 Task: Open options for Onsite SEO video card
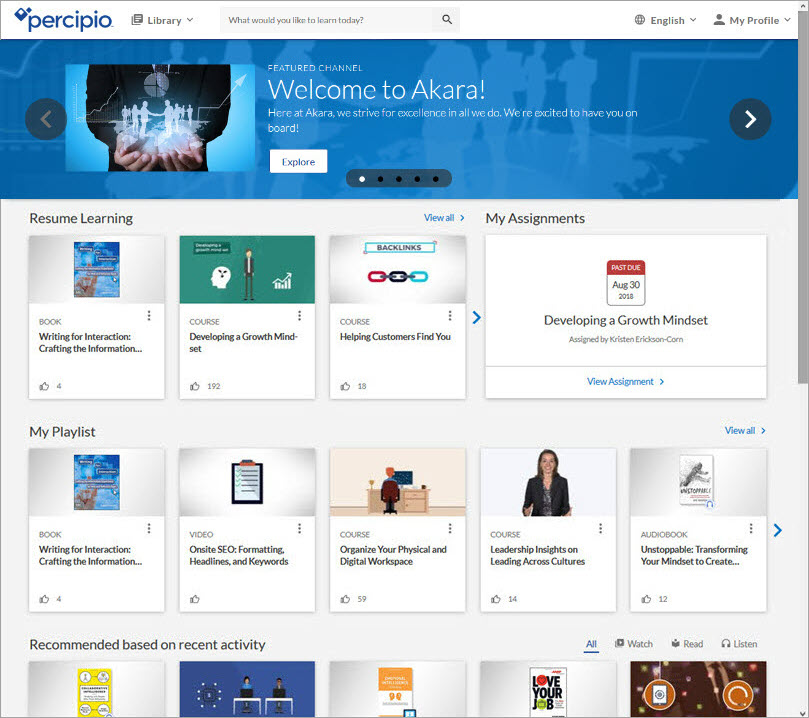click(x=299, y=528)
